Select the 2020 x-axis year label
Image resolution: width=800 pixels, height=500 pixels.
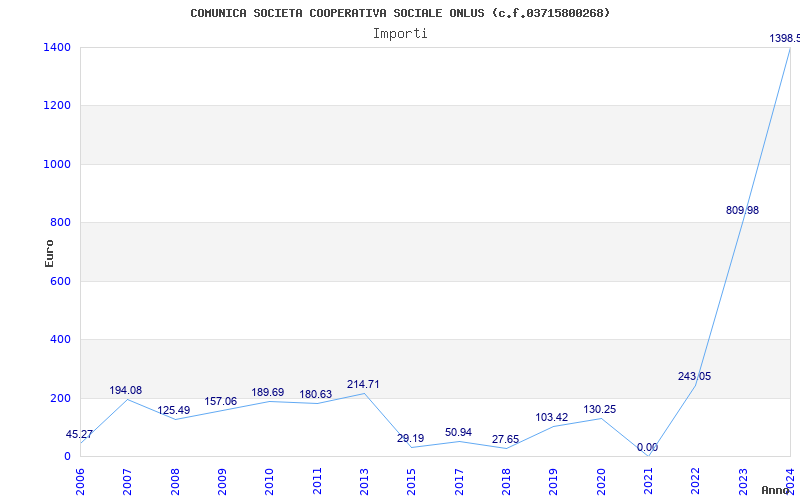coord(601,481)
